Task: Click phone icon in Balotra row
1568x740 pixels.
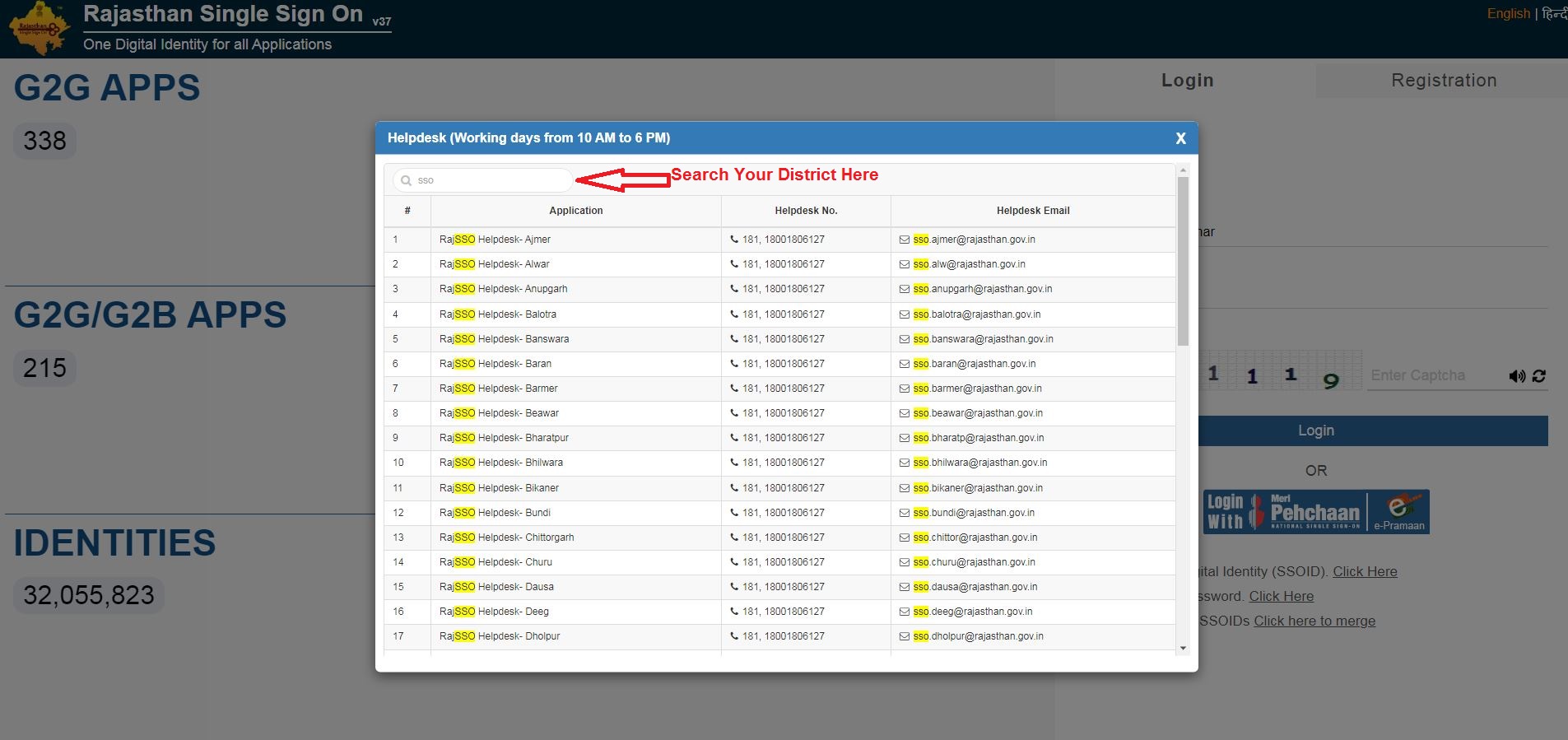Action: click(x=734, y=314)
